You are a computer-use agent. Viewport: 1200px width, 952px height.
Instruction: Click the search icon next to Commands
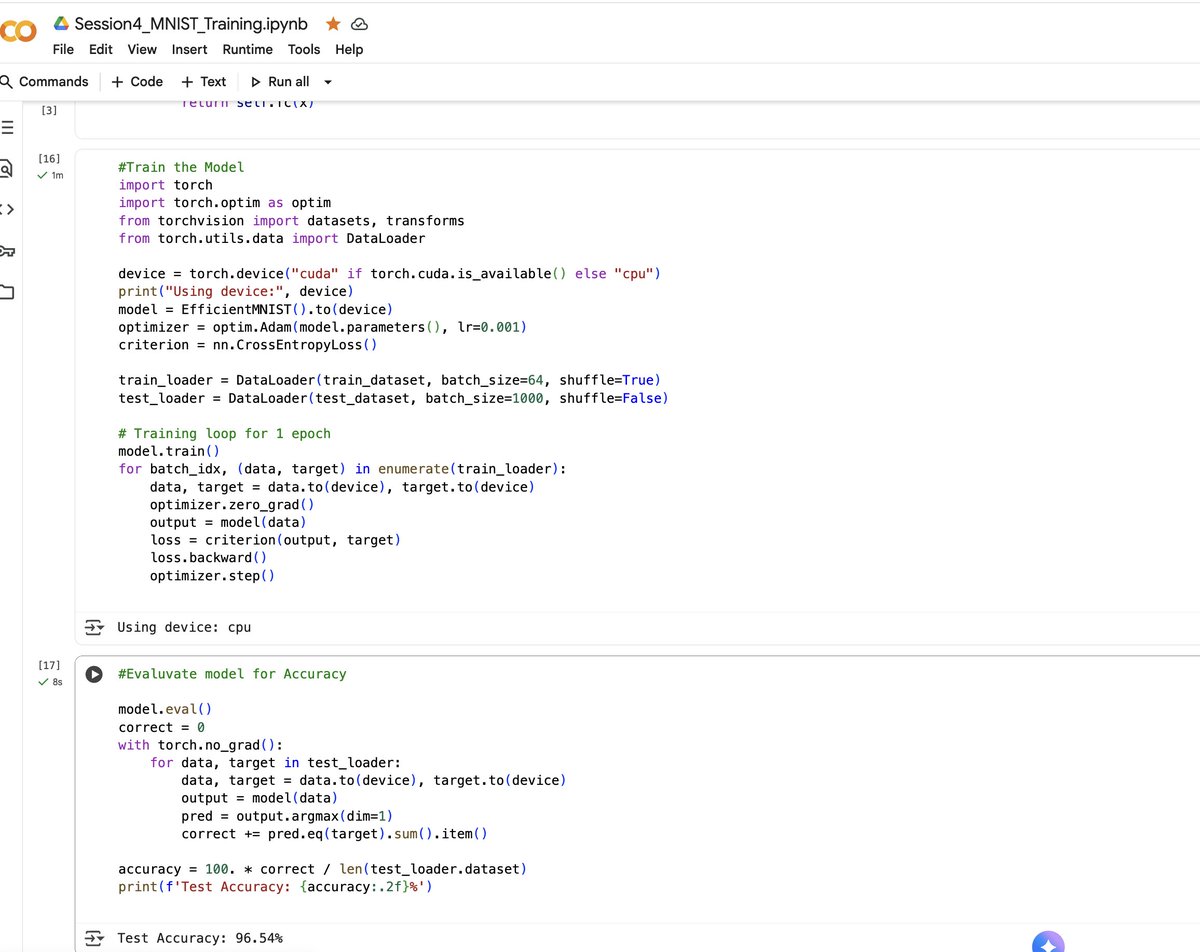(6, 82)
